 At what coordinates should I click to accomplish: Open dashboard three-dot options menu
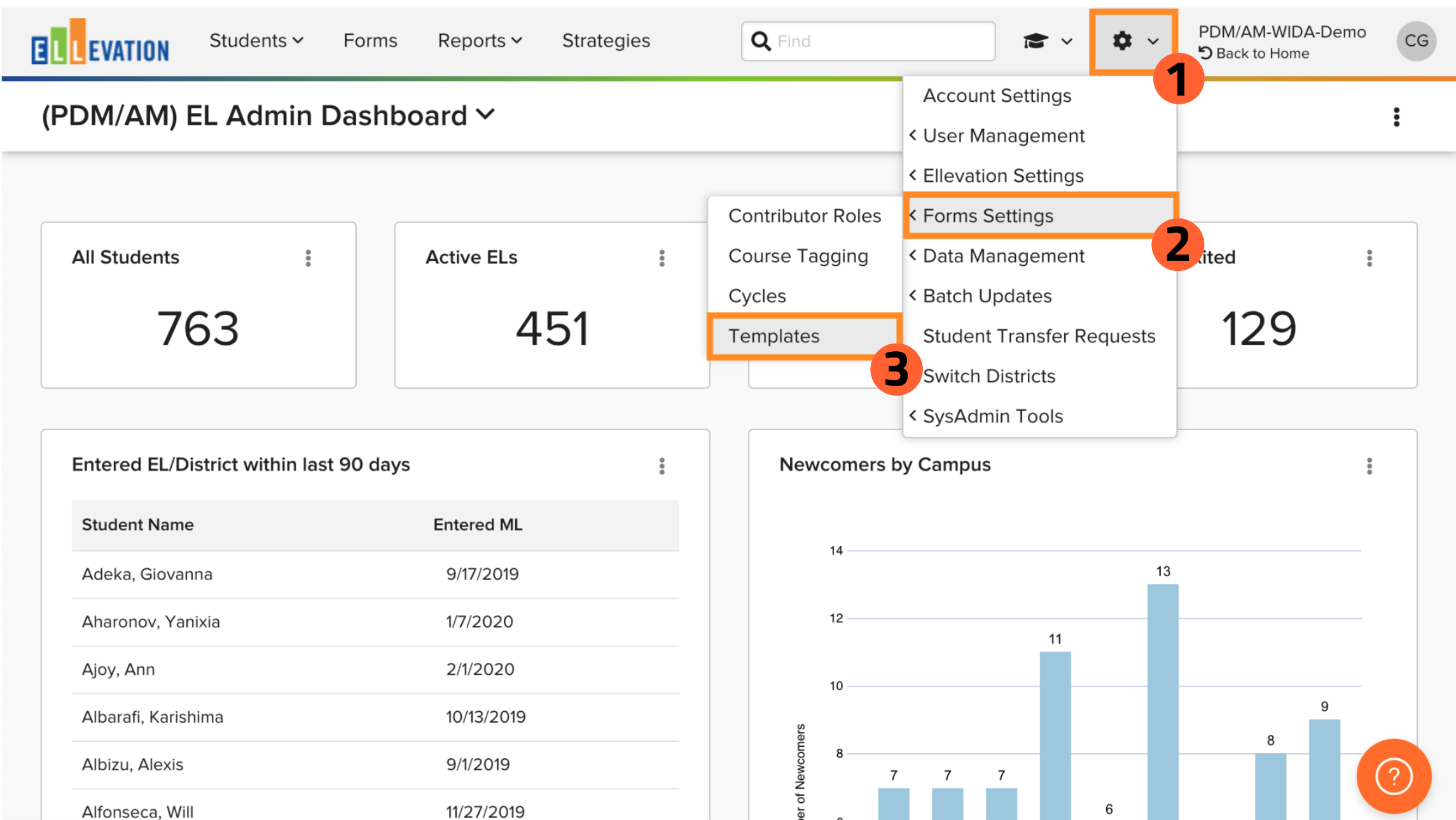(x=1396, y=117)
